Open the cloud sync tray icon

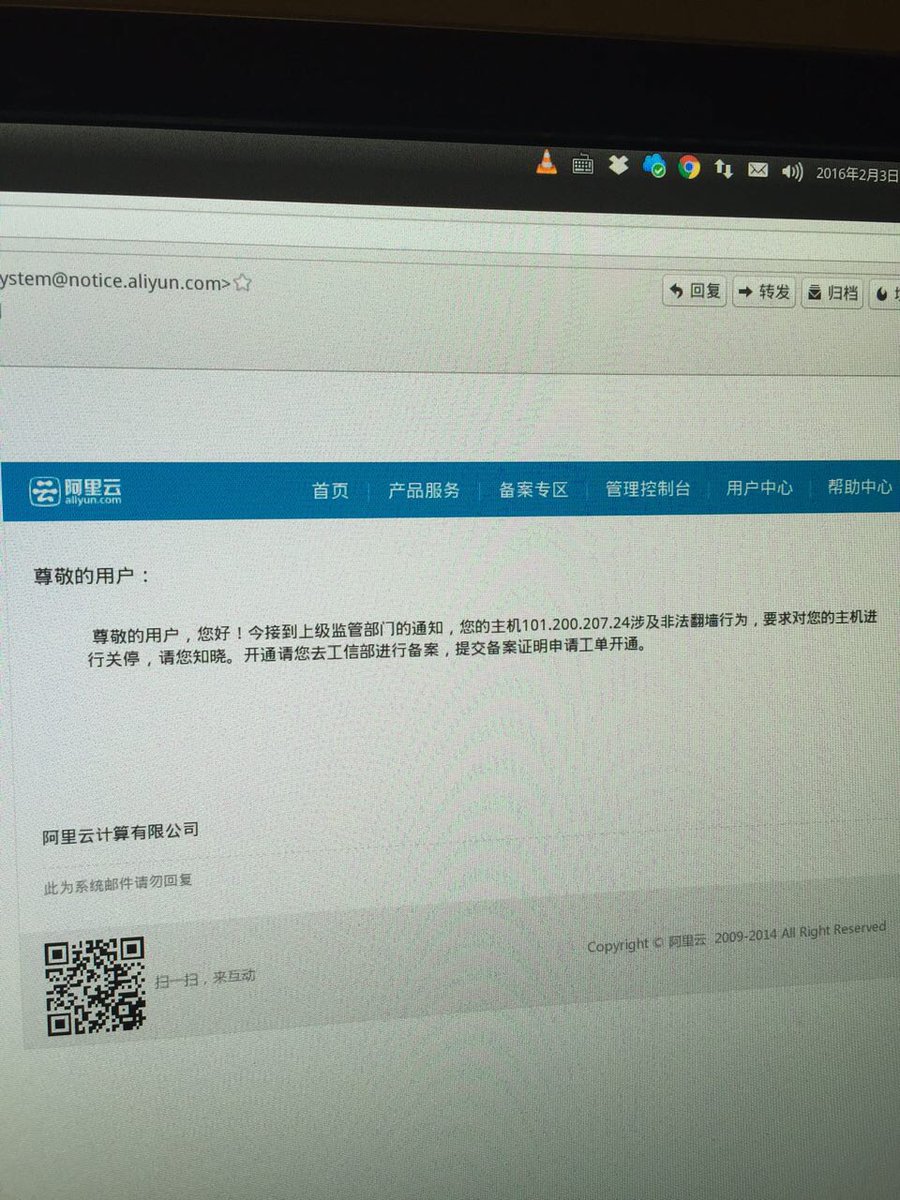coord(654,166)
